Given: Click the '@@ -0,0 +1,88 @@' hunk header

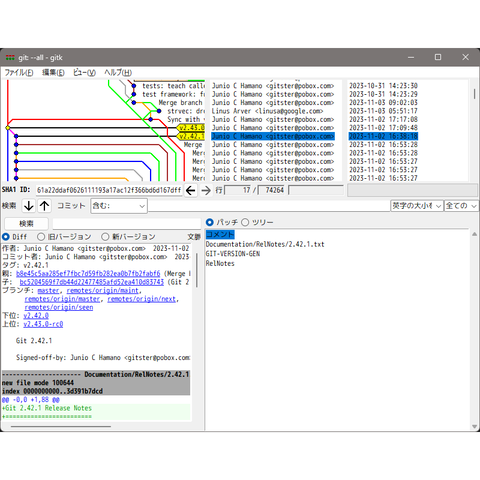Looking at the screenshot, I should [x=31, y=400].
